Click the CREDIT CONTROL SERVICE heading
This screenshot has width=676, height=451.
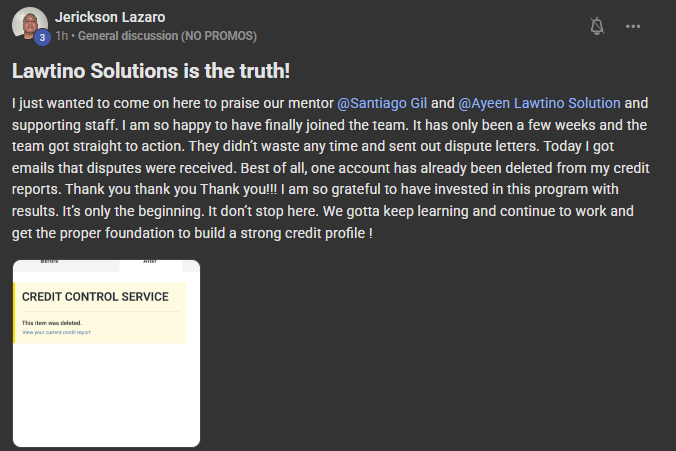tap(95, 297)
